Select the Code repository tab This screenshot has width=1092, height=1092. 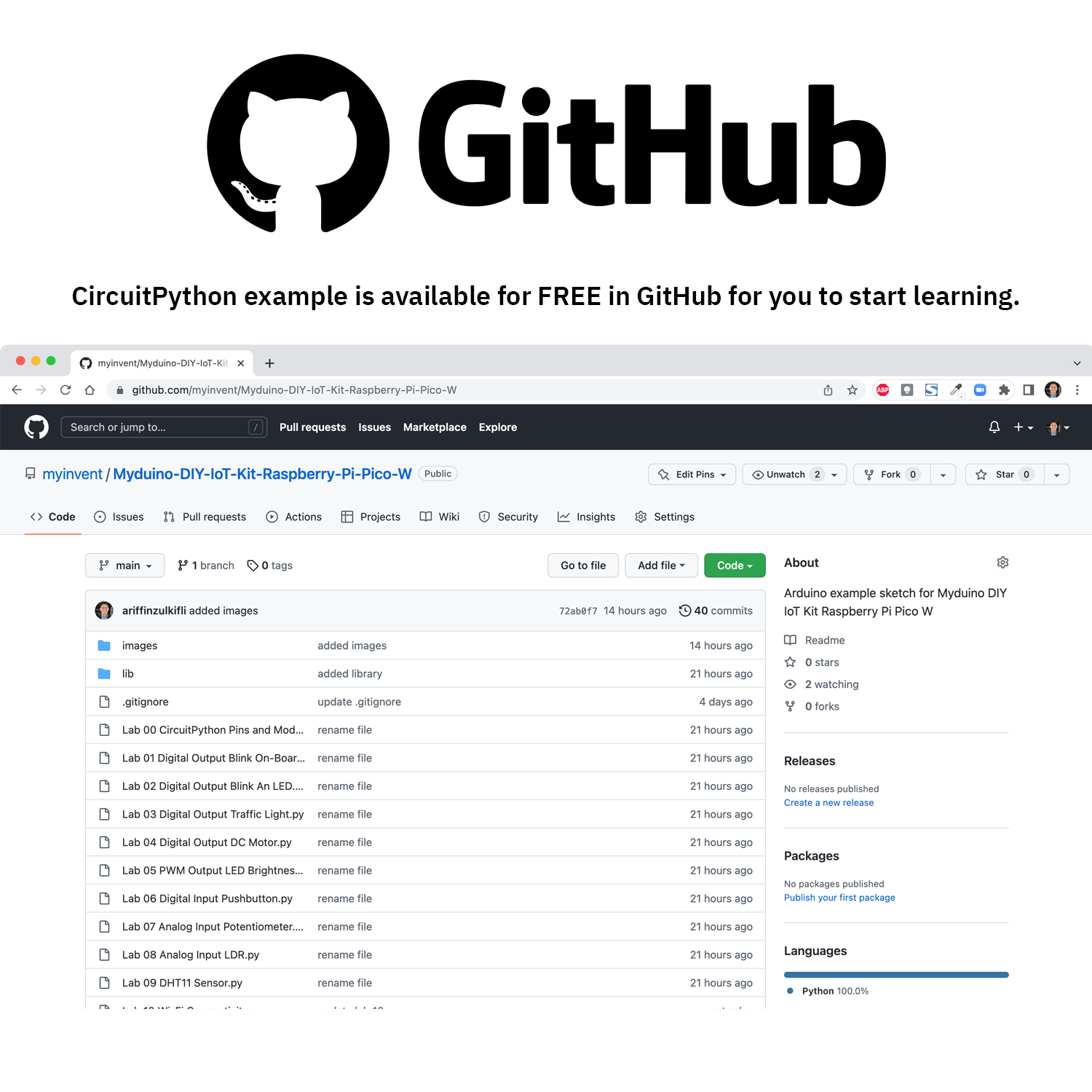(52, 517)
